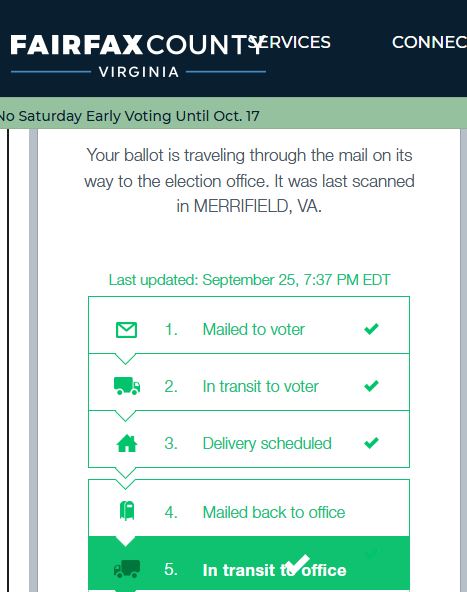Click the checkmark beside Mailed to voter
Screen dimensions: 467x592
point(371,329)
